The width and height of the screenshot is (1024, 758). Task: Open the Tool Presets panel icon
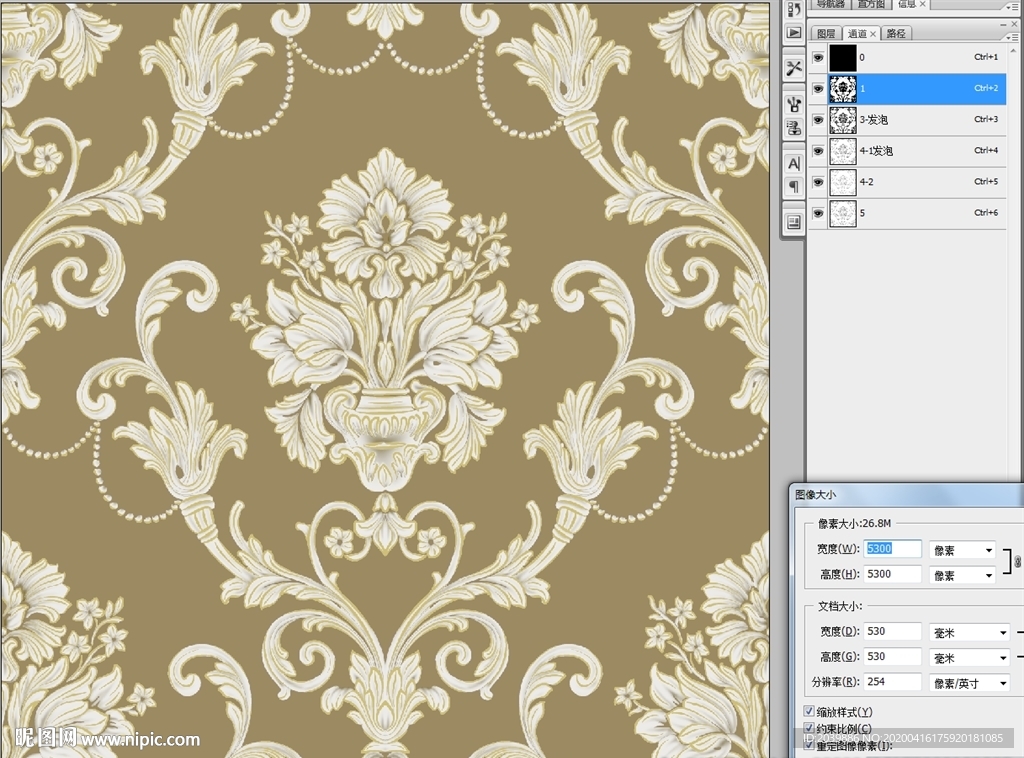click(x=794, y=68)
